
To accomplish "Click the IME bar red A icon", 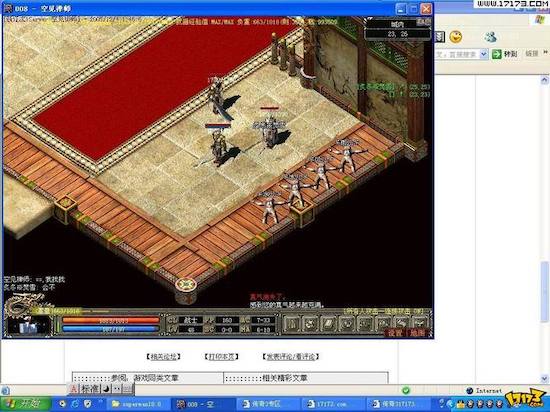I will tap(74, 389).
